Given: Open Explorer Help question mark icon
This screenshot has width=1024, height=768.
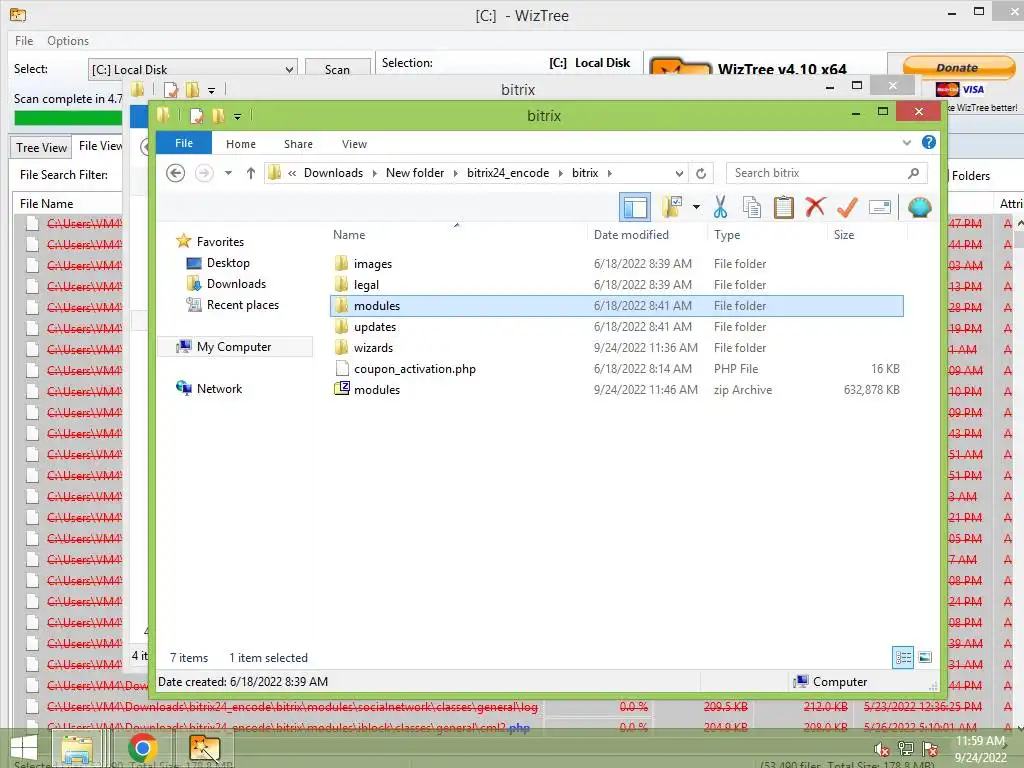Looking at the screenshot, I should (929, 142).
